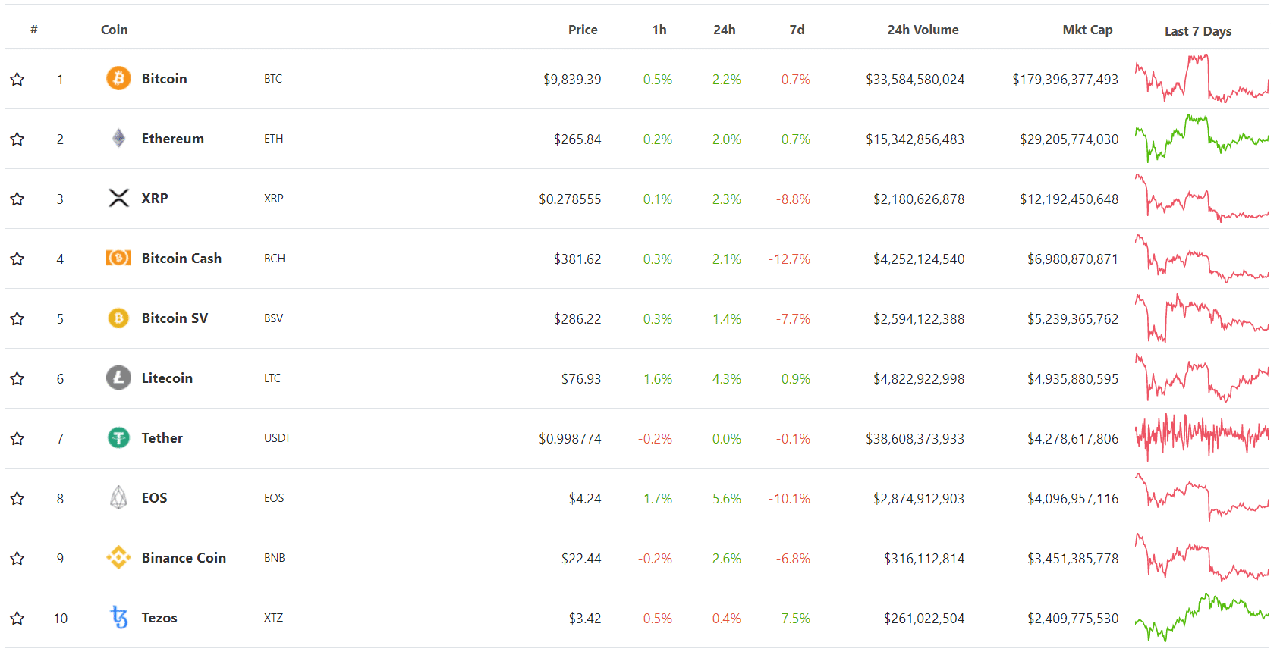Toggle the Tether row star
This screenshot has height=652, width=1280.
[17, 439]
